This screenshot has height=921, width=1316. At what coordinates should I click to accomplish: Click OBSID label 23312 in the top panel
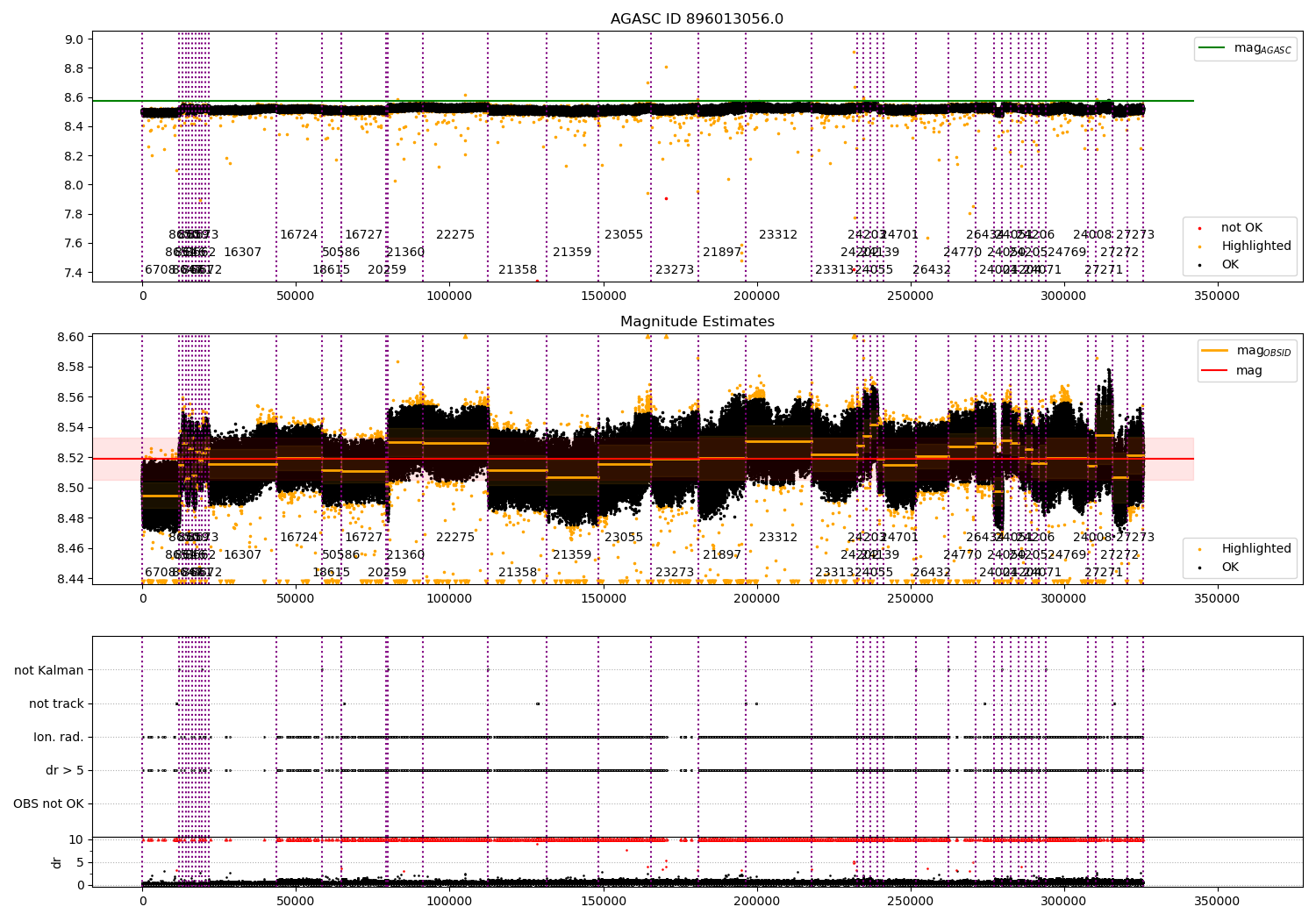point(778,235)
